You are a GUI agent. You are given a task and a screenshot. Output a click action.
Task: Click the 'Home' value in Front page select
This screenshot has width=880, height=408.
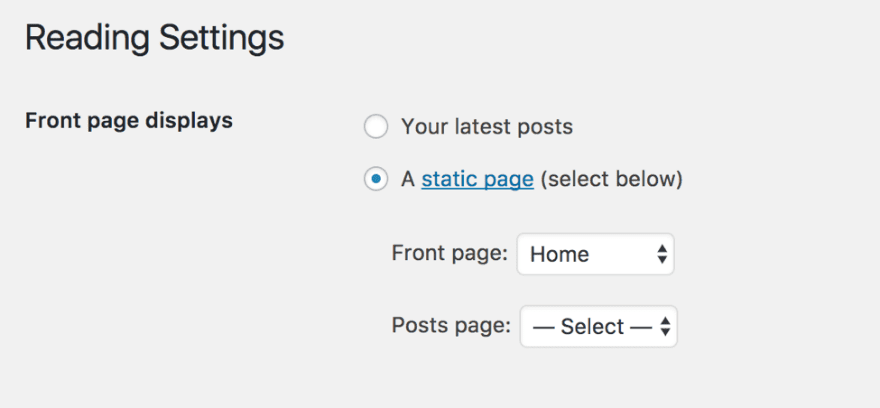click(x=559, y=254)
